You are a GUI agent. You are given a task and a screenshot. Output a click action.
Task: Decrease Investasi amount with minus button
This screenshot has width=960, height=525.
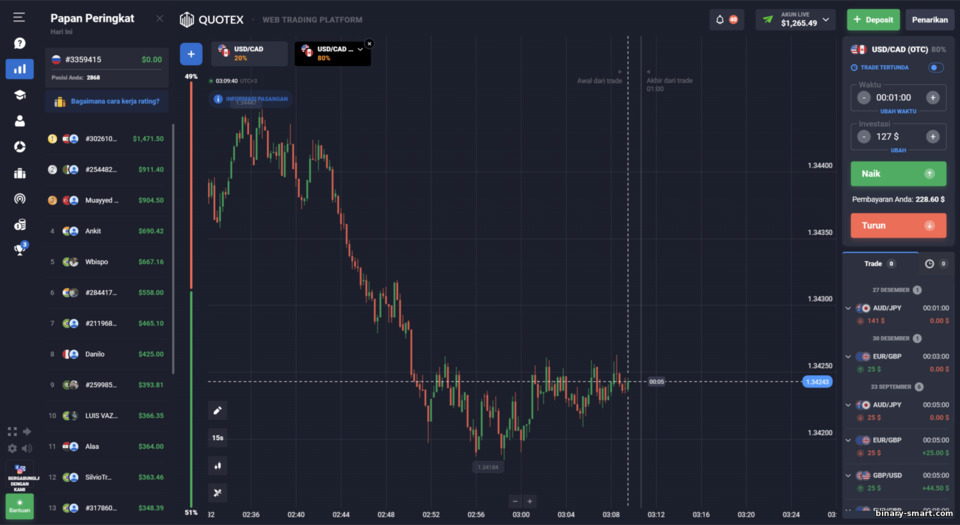coord(863,137)
